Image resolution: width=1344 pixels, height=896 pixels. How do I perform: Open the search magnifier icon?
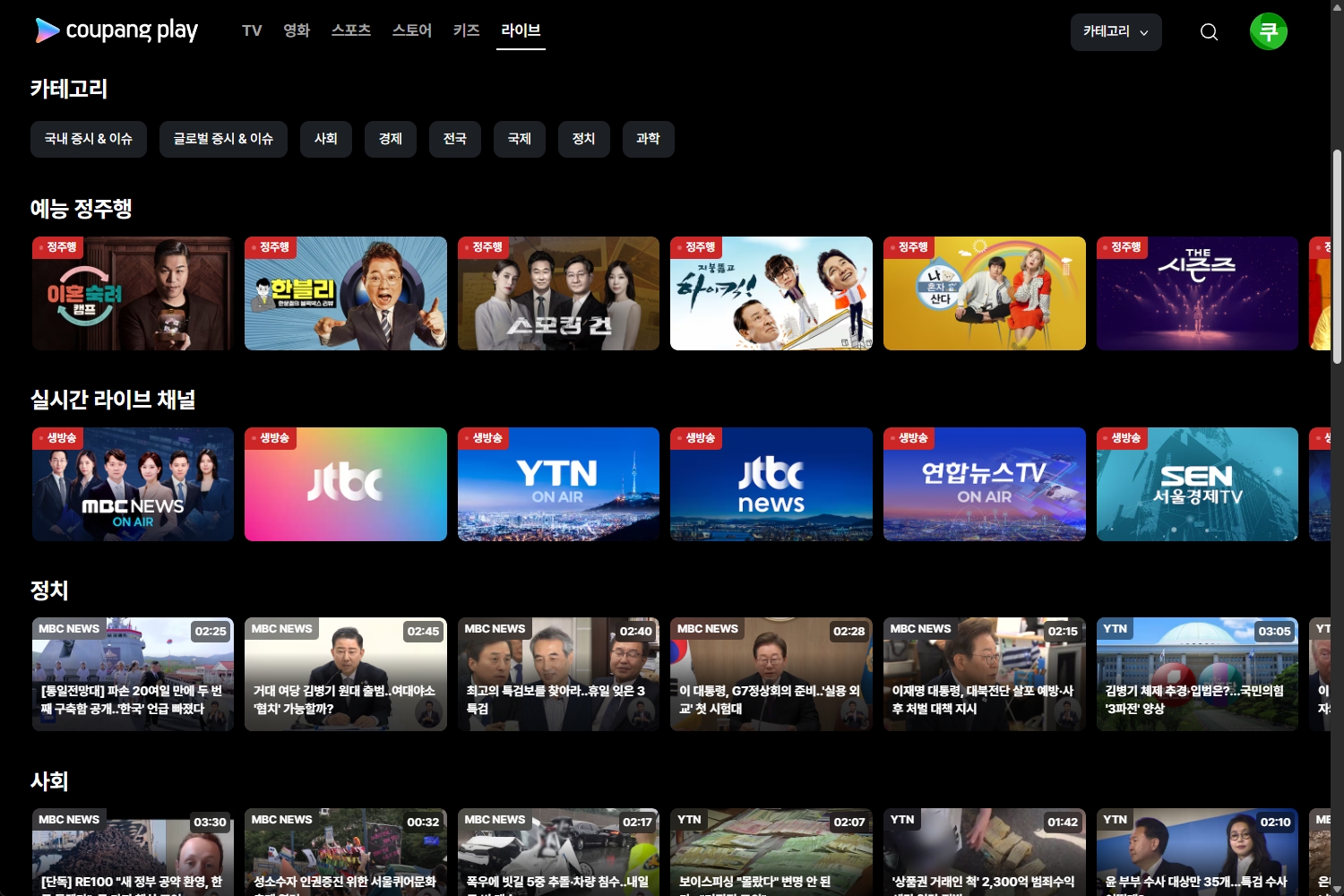coord(1209,32)
